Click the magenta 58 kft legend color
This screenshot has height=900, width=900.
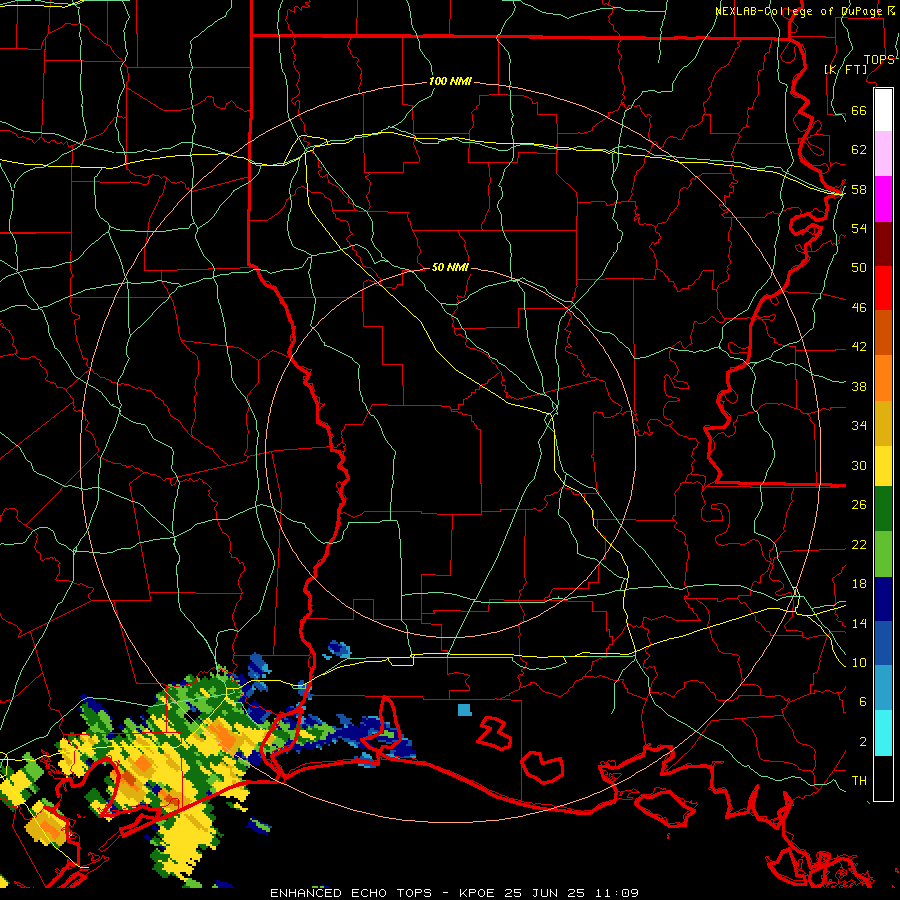[883, 199]
